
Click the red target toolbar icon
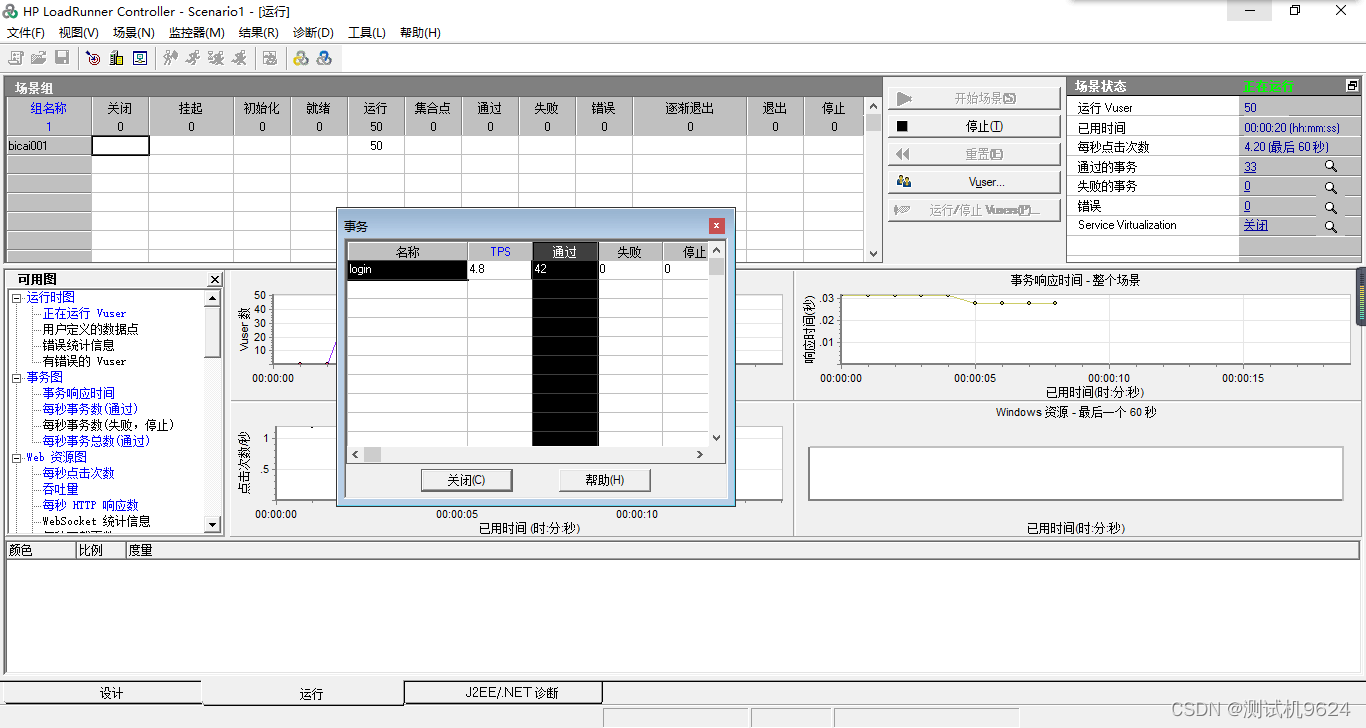pyautogui.click(x=93, y=58)
